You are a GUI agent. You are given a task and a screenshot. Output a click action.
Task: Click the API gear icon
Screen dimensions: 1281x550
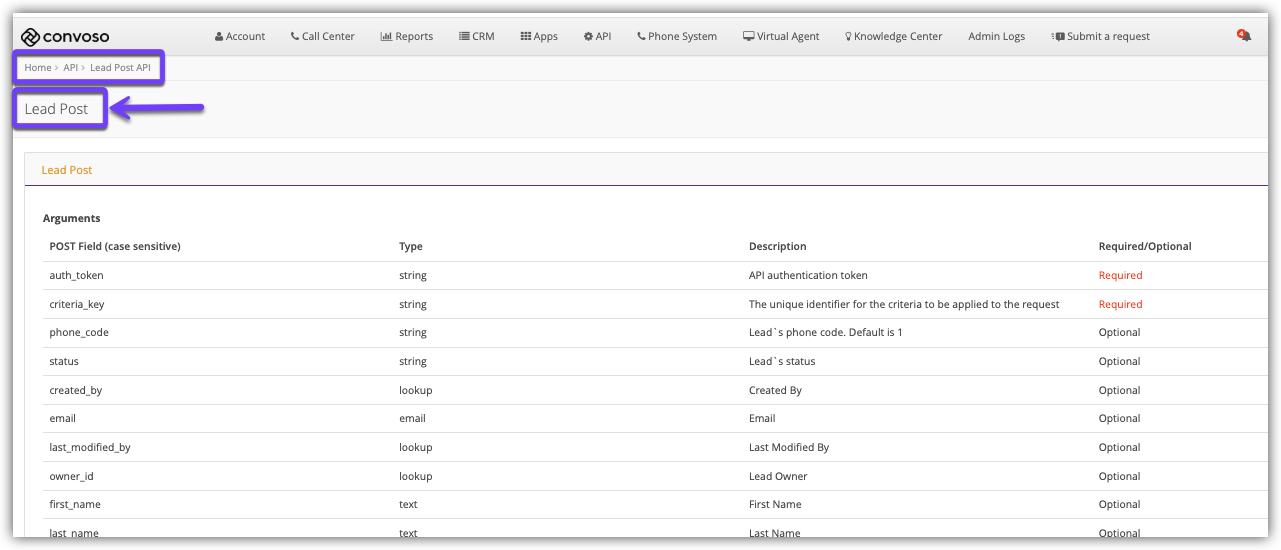click(588, 37)
